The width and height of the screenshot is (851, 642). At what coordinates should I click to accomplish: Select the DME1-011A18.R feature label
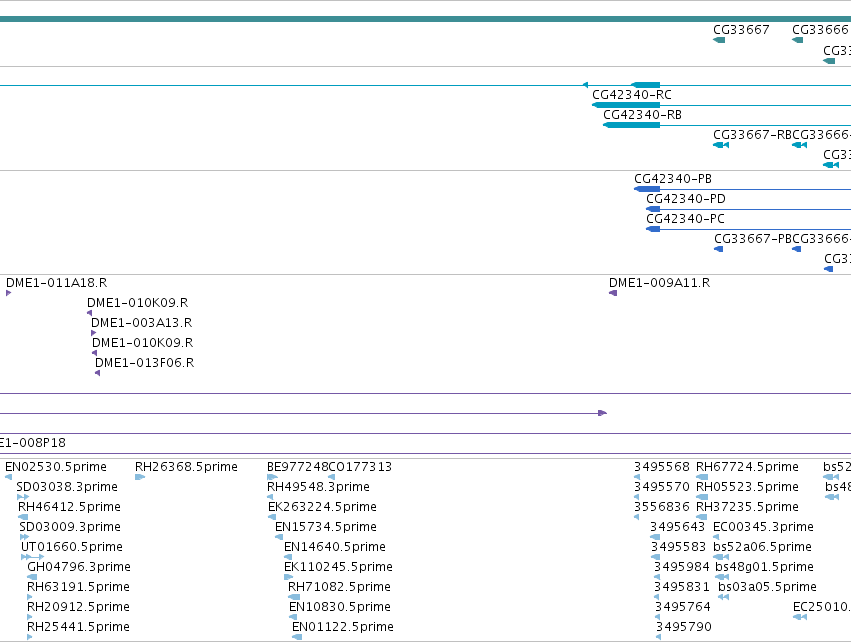click(x=56, y=283)
